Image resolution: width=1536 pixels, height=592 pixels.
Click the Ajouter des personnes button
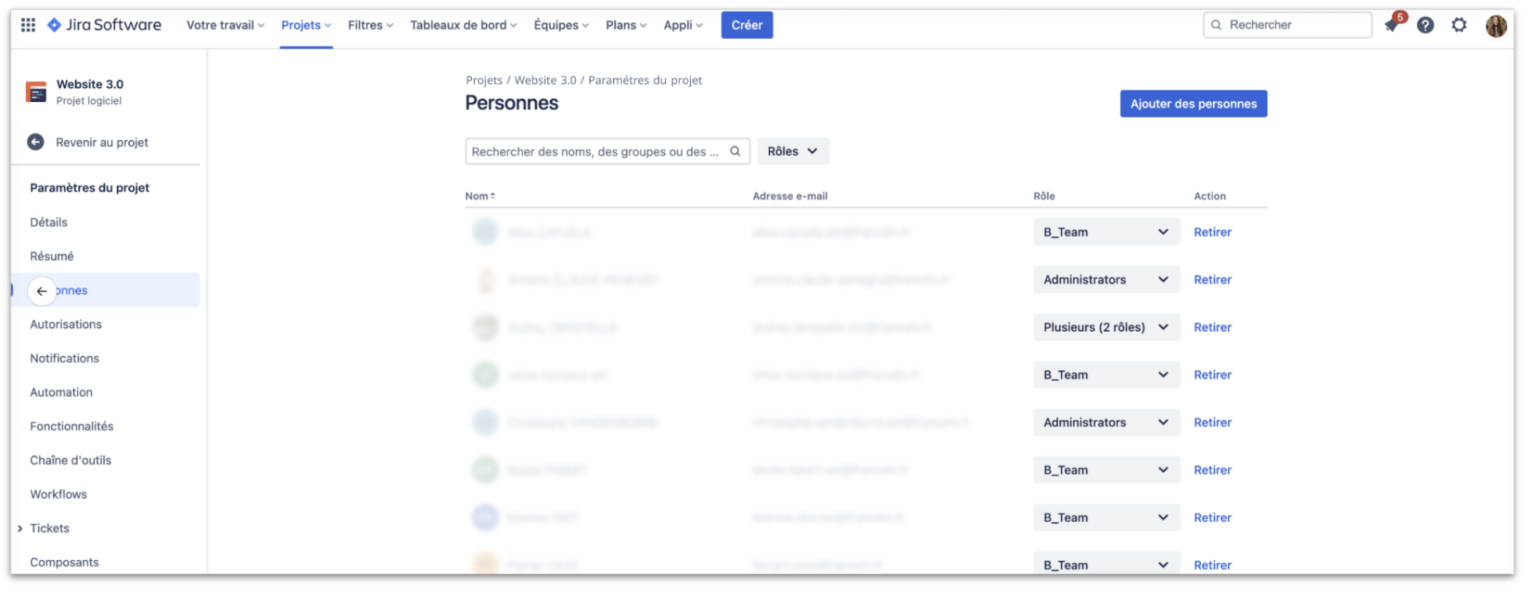[1193, 103]
